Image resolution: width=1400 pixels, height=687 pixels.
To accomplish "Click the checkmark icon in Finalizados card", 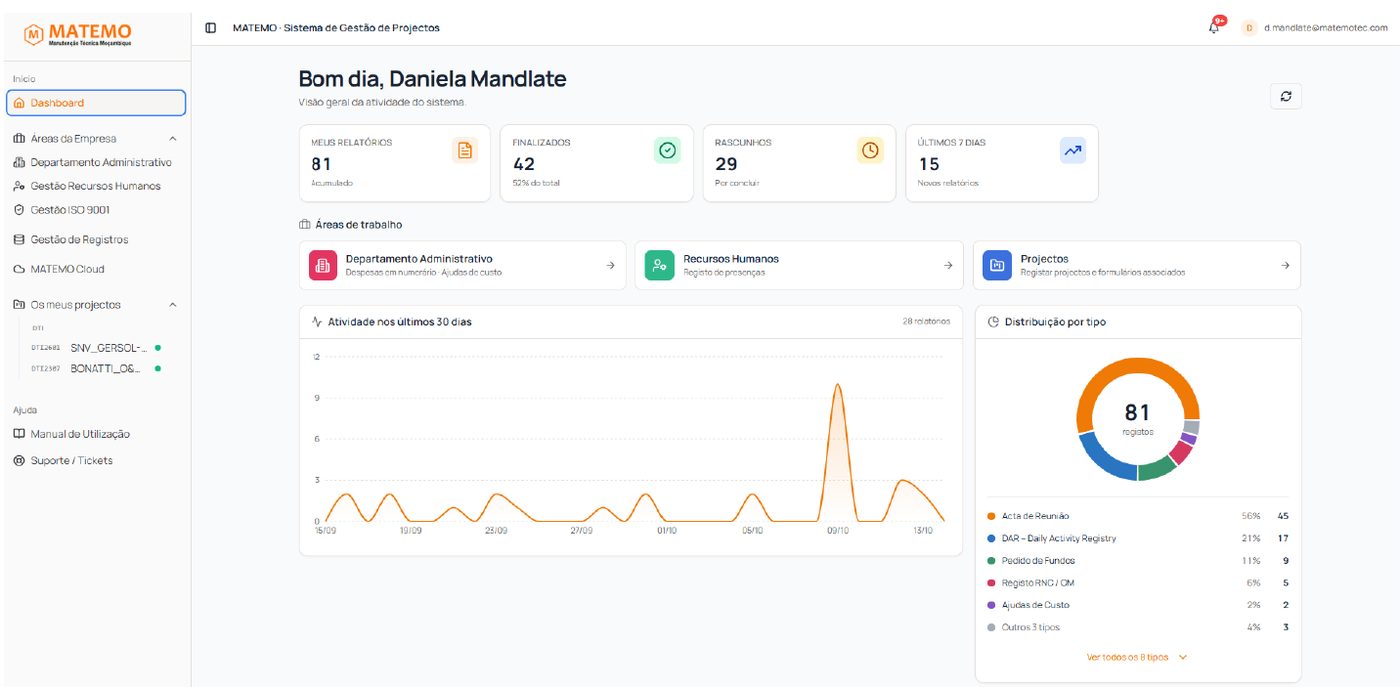I will point(667,150).
